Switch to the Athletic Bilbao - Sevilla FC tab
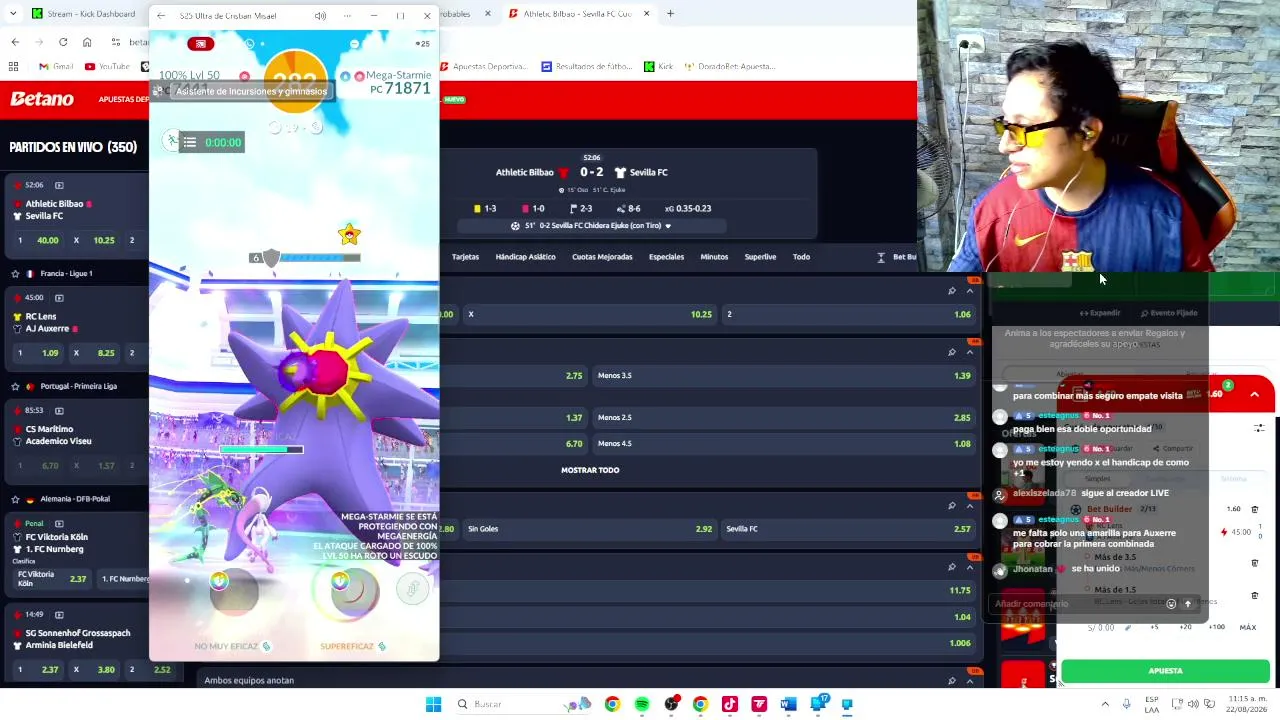The image size is (1280, 720). [x=578, y=14]
